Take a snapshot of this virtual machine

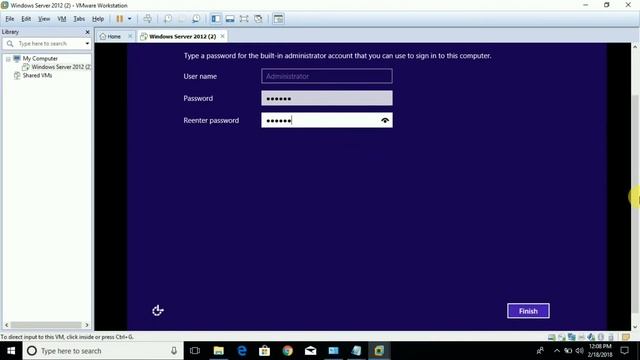[168, 19]
